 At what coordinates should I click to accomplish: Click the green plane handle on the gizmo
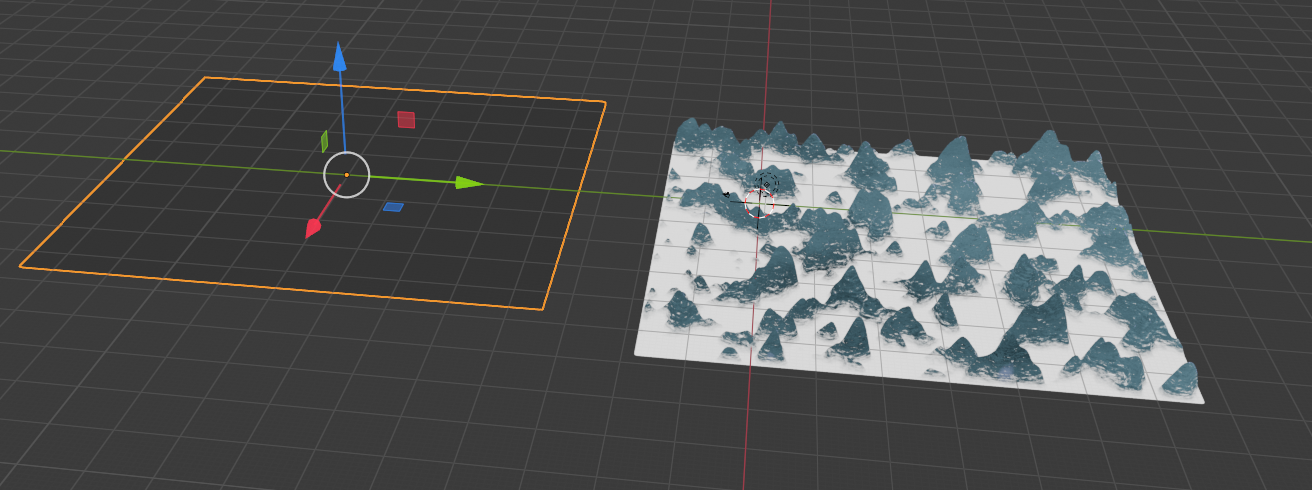pos(324,141)
